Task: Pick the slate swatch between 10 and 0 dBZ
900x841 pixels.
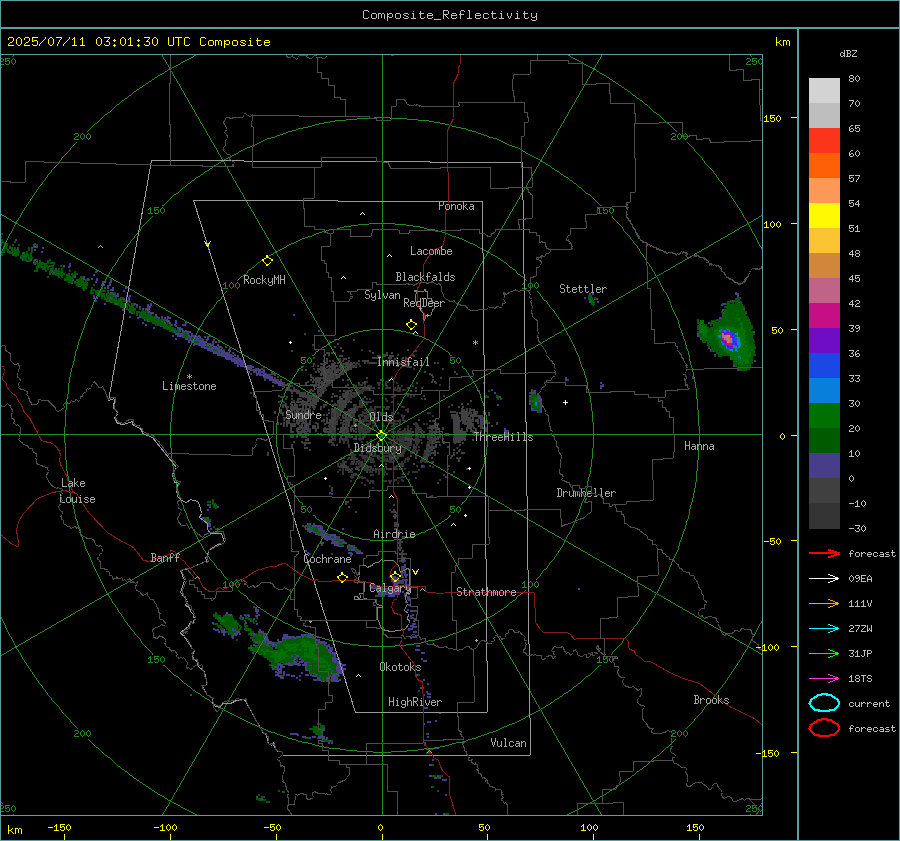Action: (x=824, y=466)
